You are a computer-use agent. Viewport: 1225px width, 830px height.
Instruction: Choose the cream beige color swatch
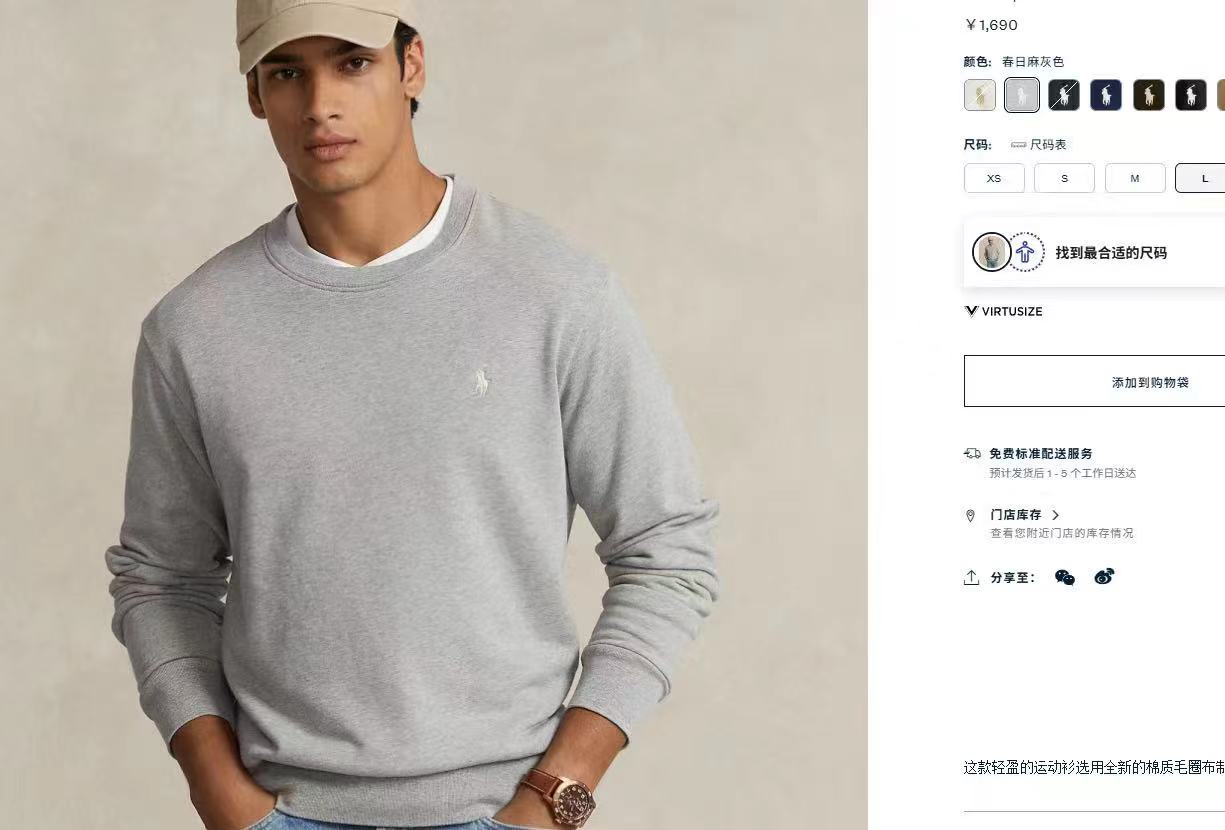tap(980, 95)
